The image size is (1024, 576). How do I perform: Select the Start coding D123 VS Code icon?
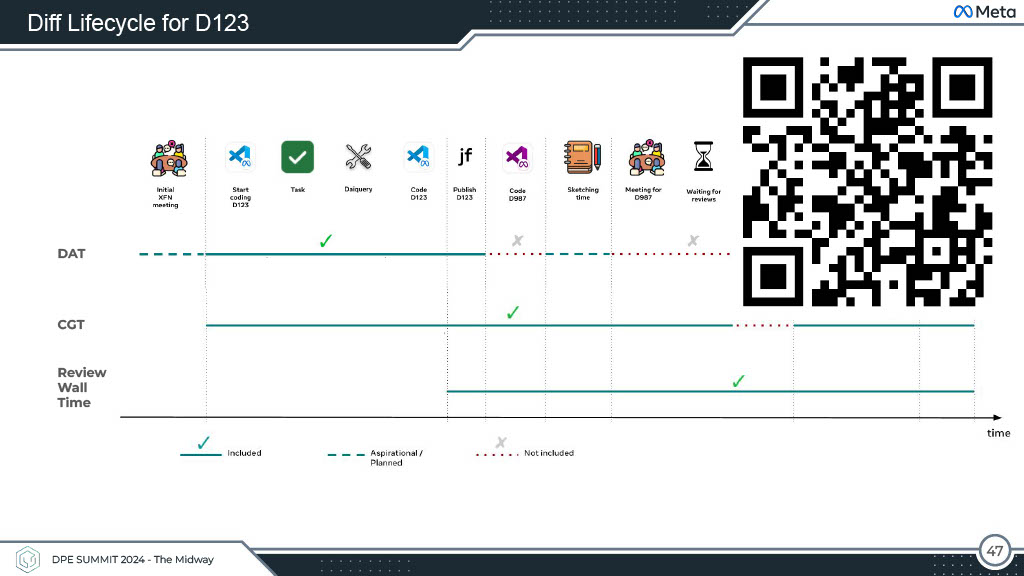240,157
